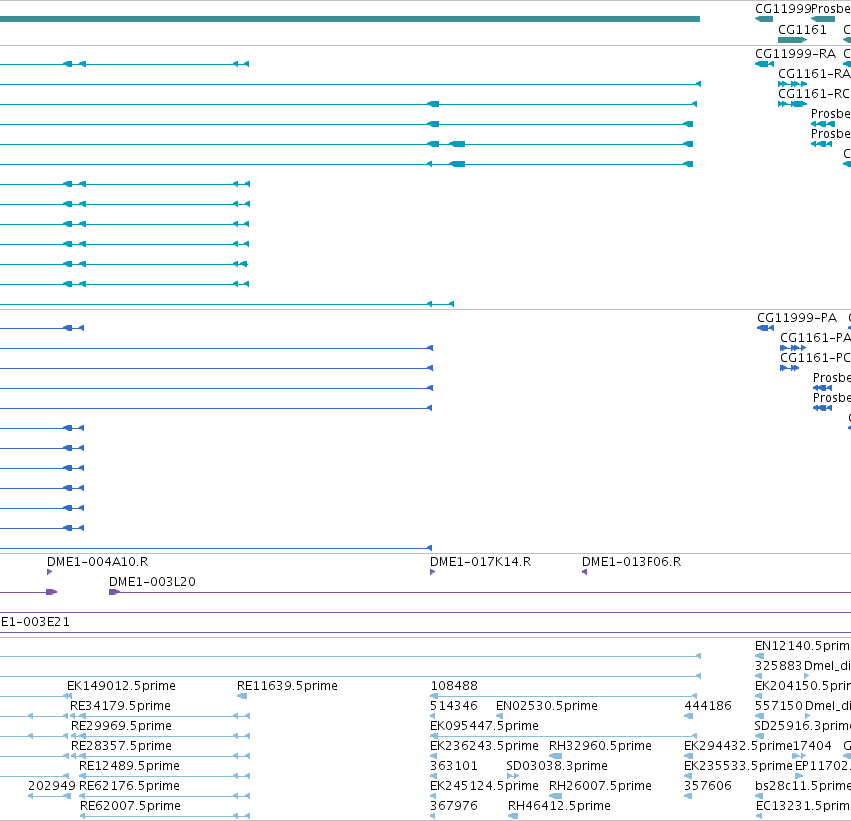
Task: Select the 363101 feature label
Action: click(454, 766)
